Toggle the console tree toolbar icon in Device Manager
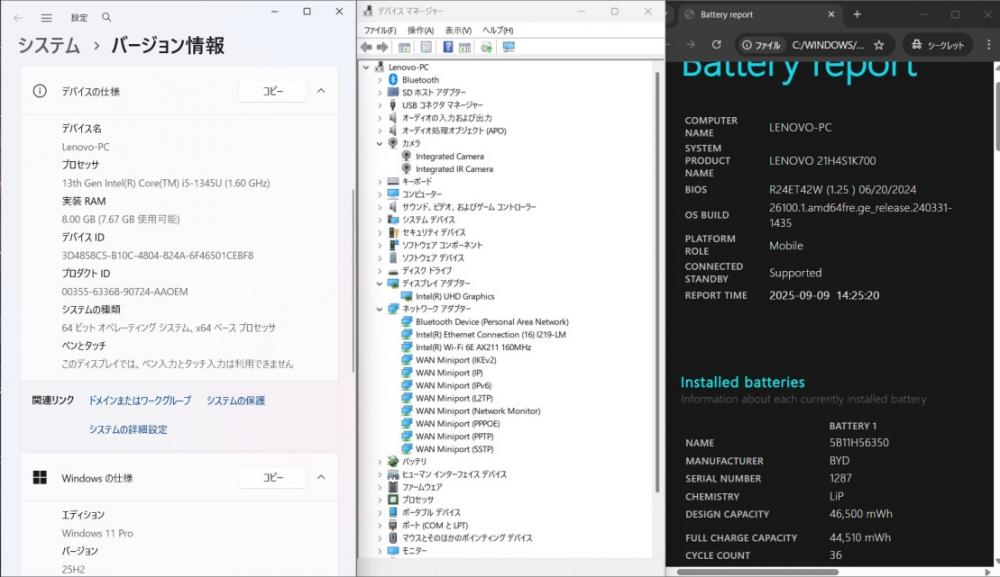1000x577 pixels. [x=404, y=47]
